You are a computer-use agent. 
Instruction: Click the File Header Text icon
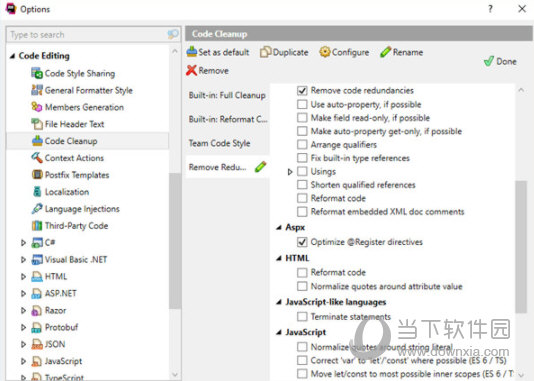[37, 124]
